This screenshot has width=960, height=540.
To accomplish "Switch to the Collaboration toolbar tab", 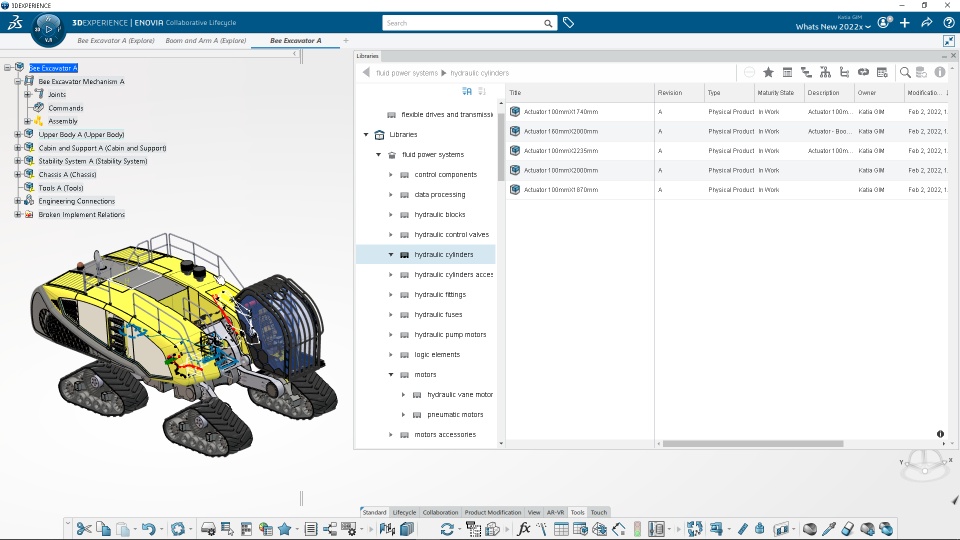I will tap(440, 512).
